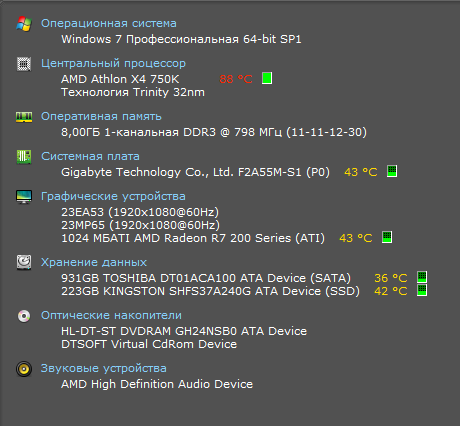Click the CPU chip icon
Image resolution: width=460 pixels, height=426 pixels.
pos(24,64)
